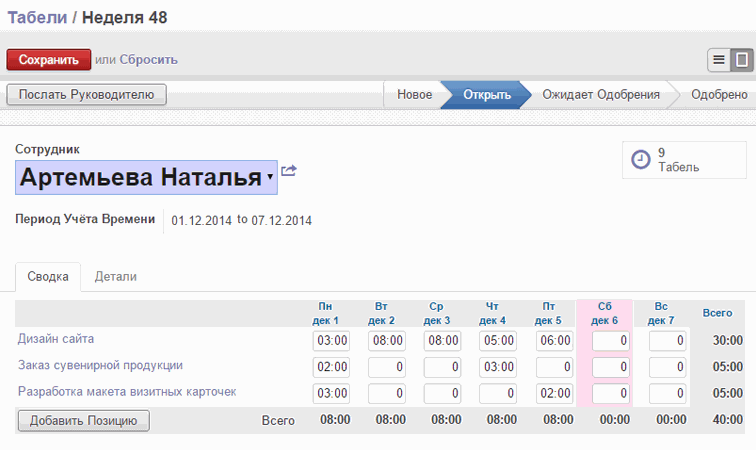Click the Сохранить button

point(49,60)
